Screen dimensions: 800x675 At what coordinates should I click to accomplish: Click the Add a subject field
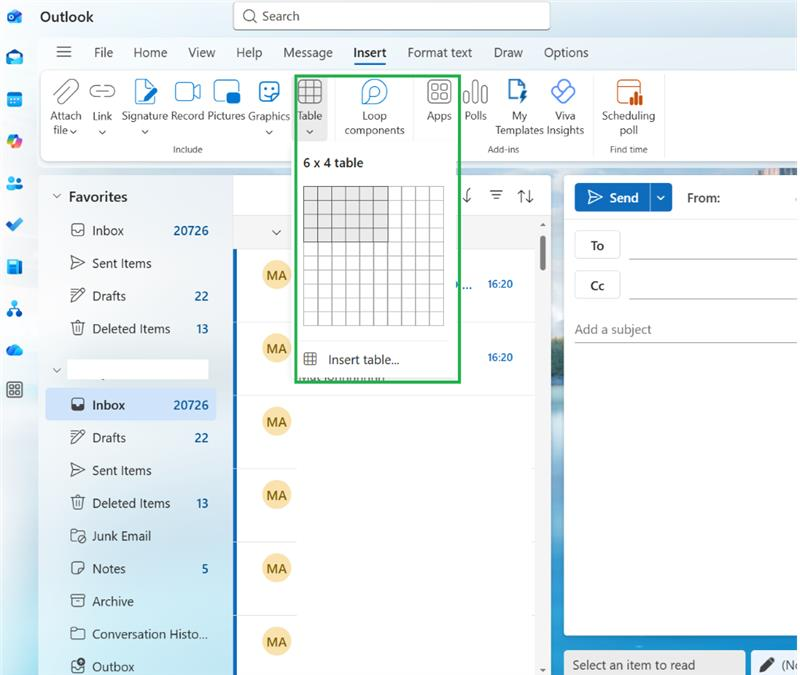tap(685, 329)
